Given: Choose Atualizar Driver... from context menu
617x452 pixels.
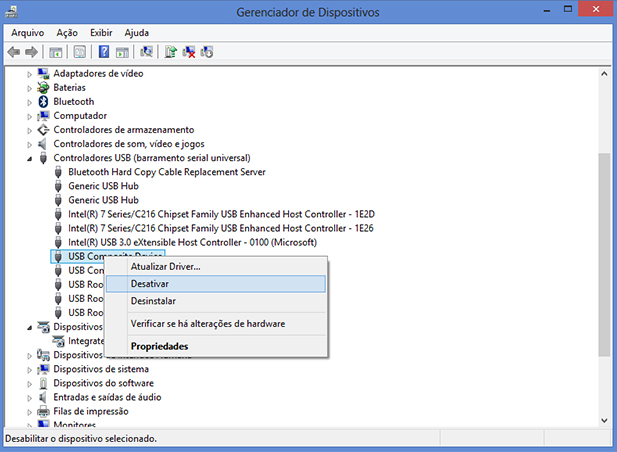Looking at the screenshot, I should [216, 267].
